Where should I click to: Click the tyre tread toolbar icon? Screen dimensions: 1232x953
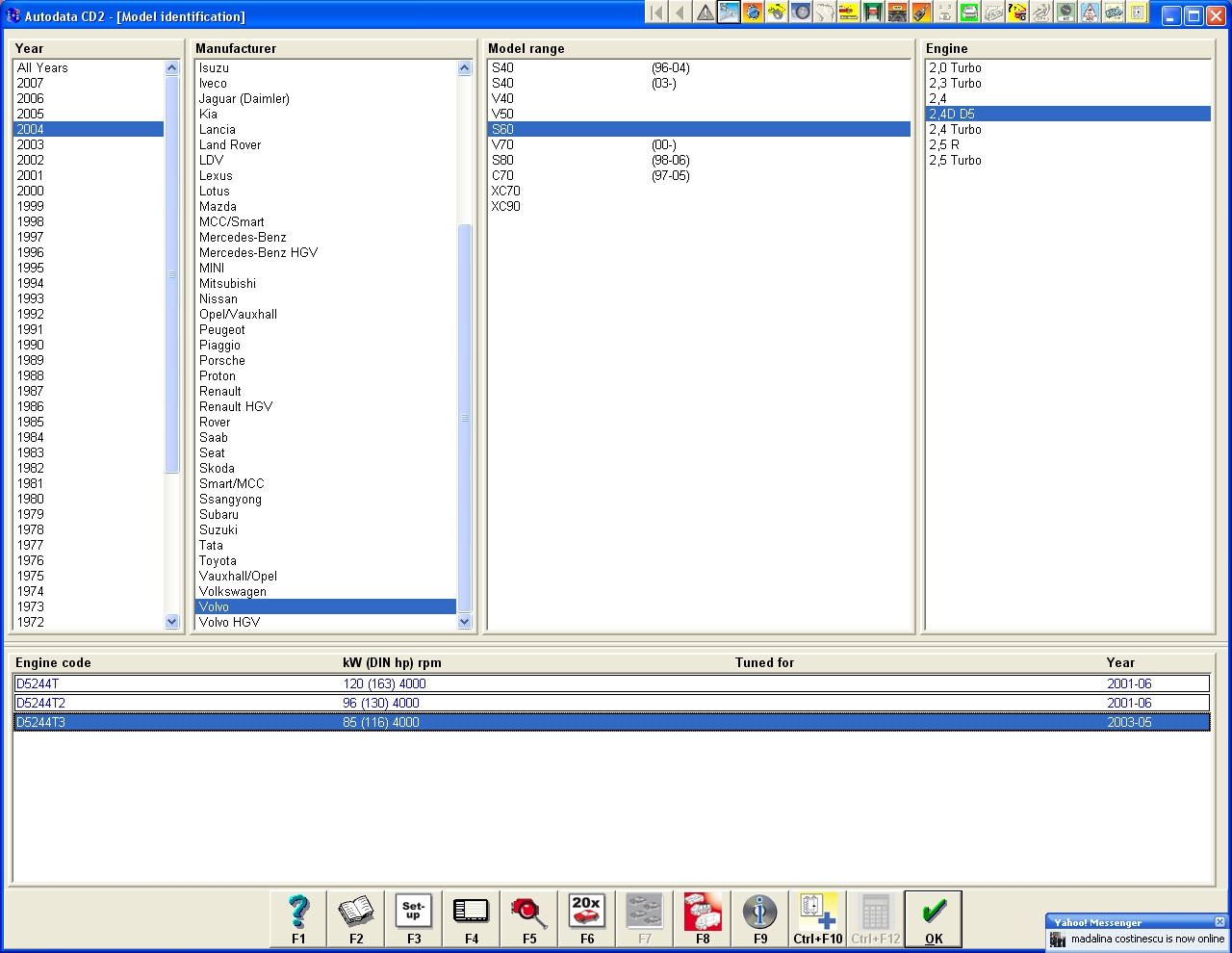[x=897, y=13]
